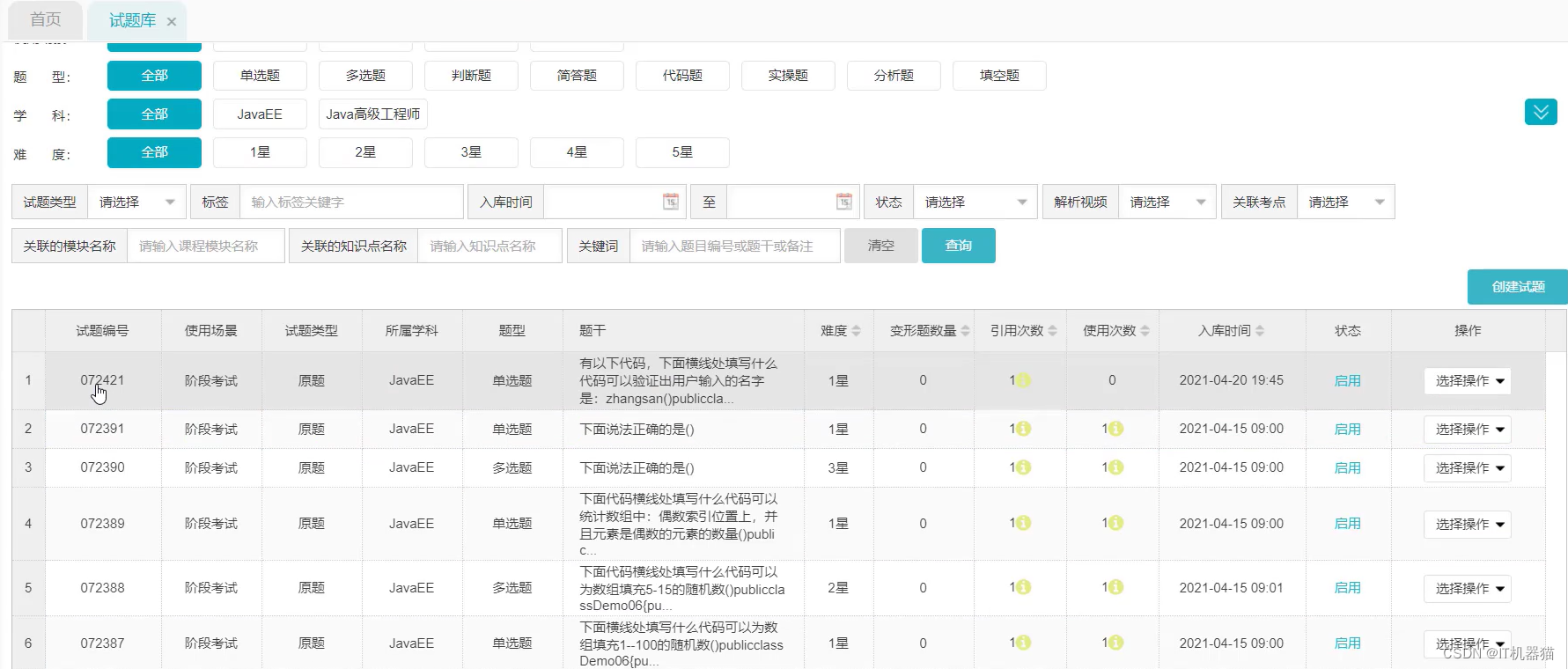Select question number 072389 cell
This screenshot has height=669, width=1568.
102,523
